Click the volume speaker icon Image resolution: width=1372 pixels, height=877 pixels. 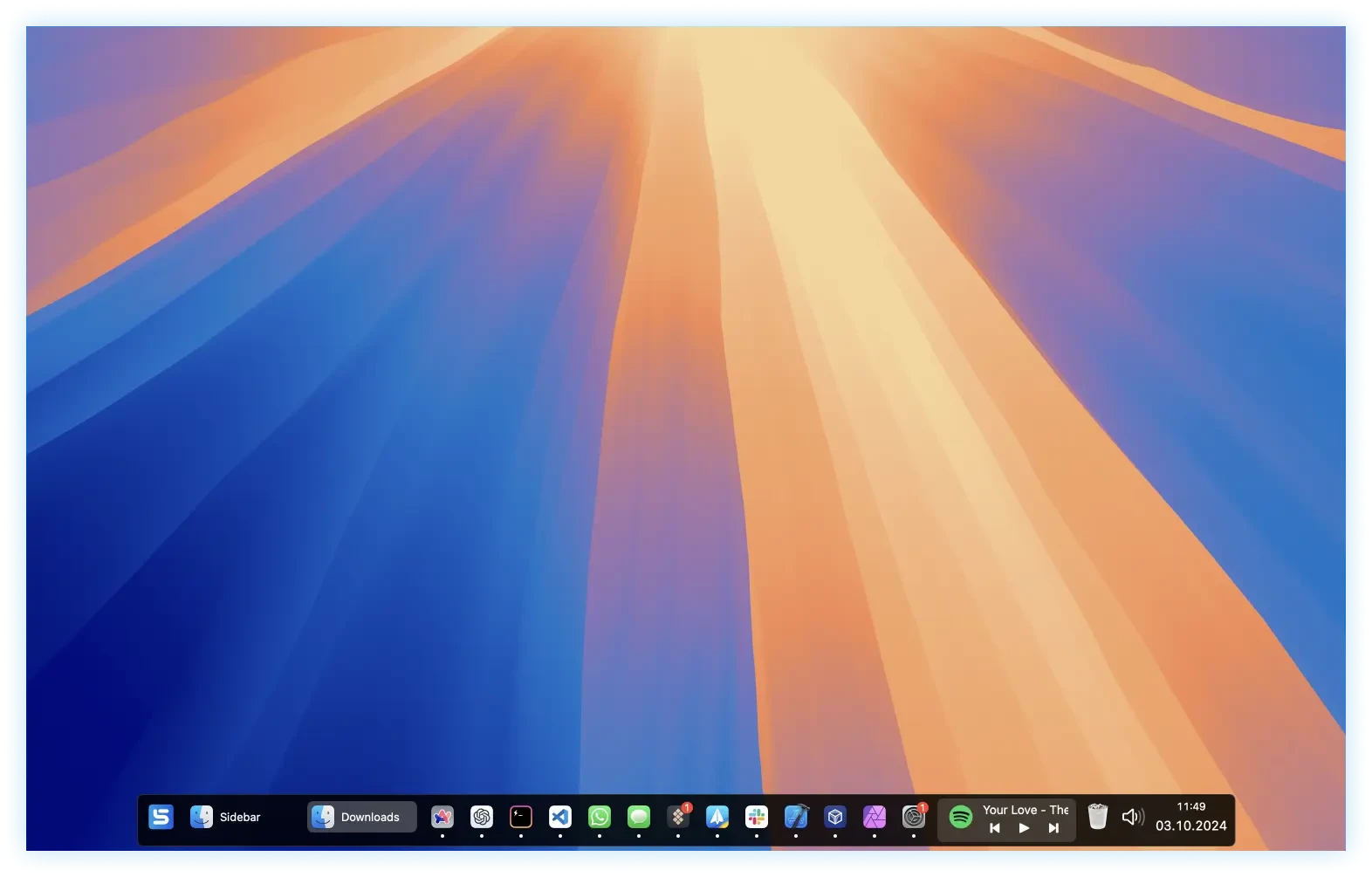1132,817
